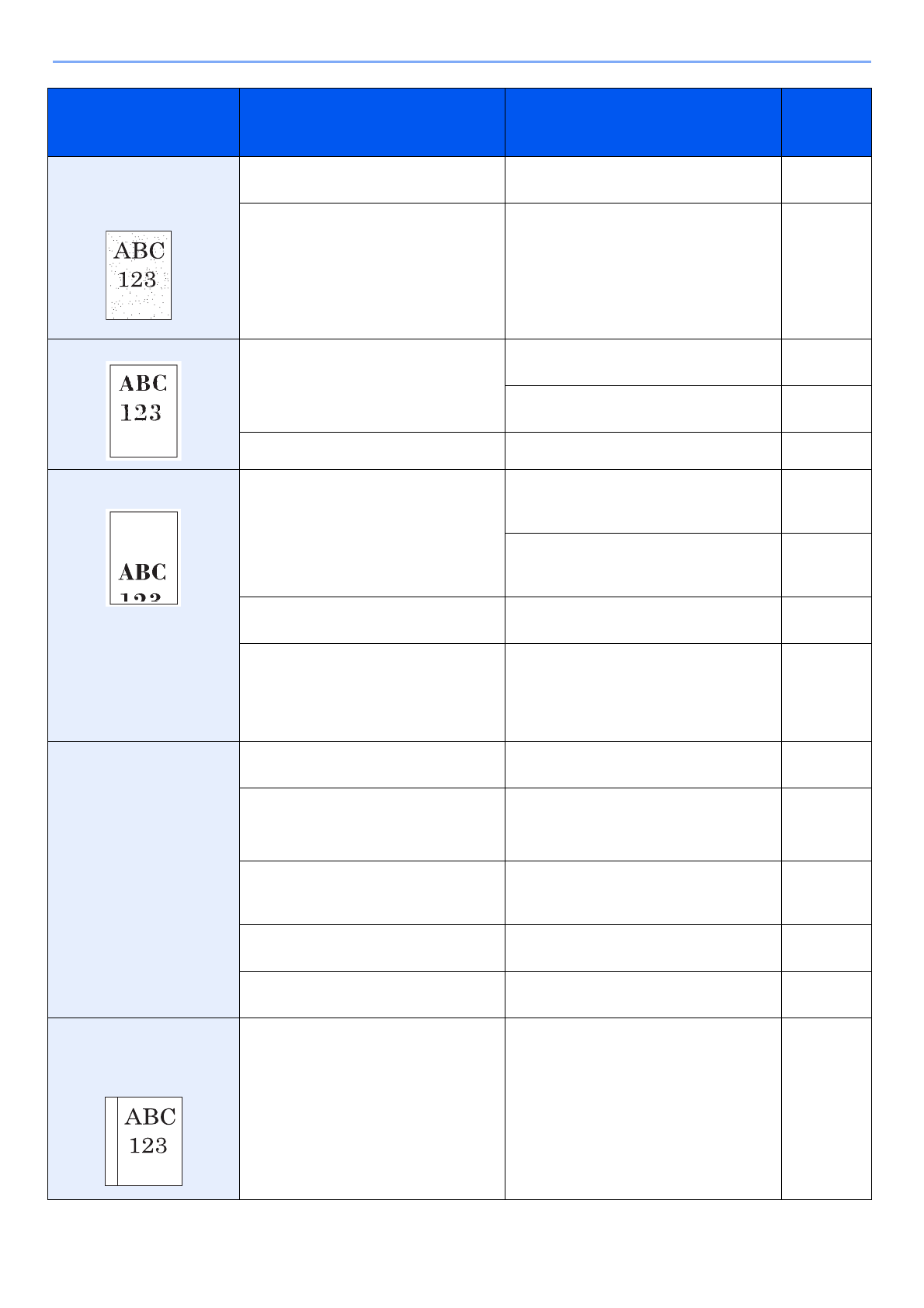Viewport: 924px width, 1308px height.
Task: Click the speckled ABC 123 sample image
Action: 138,275
